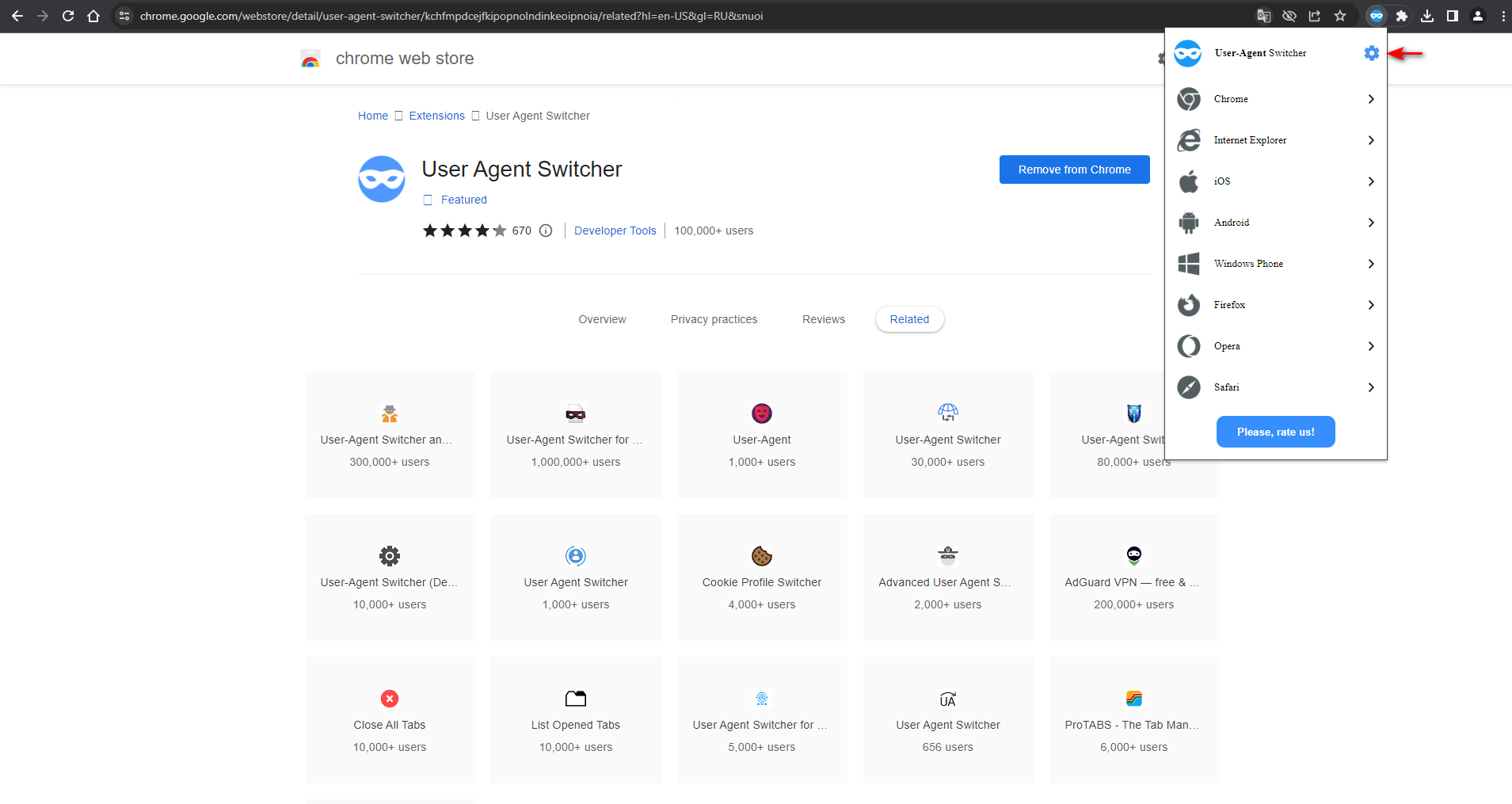This screenshot has height=804, width=1512.
Task: Click the browser forward arrow
Action: pyautogui.click(x=43, y=16)
